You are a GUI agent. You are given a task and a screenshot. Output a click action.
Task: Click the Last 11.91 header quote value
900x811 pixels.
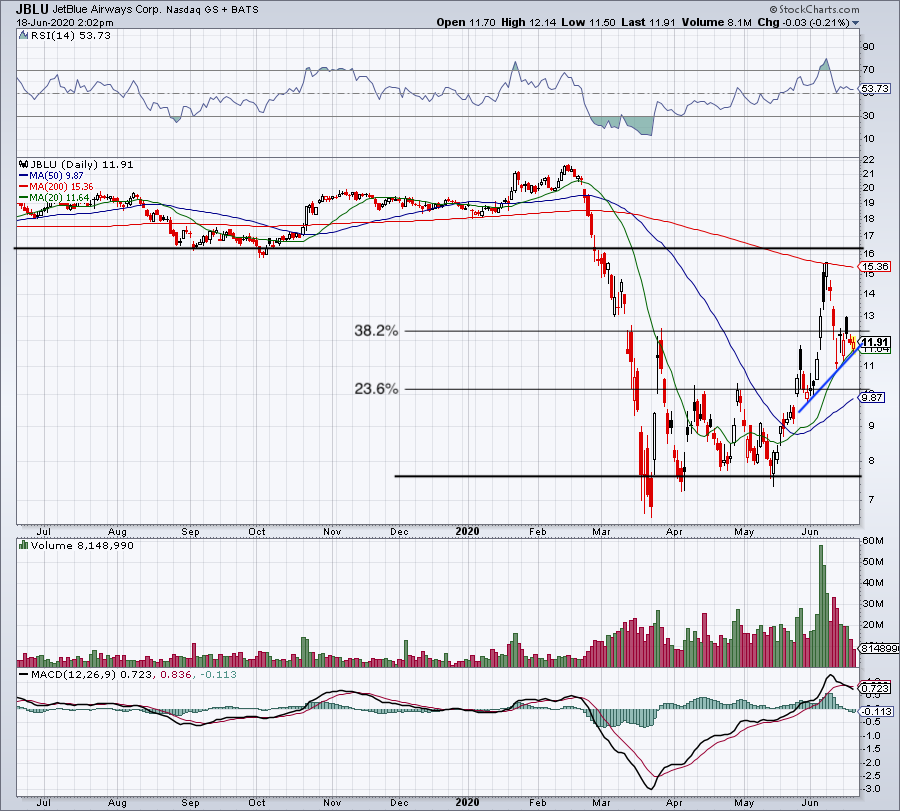648,22
